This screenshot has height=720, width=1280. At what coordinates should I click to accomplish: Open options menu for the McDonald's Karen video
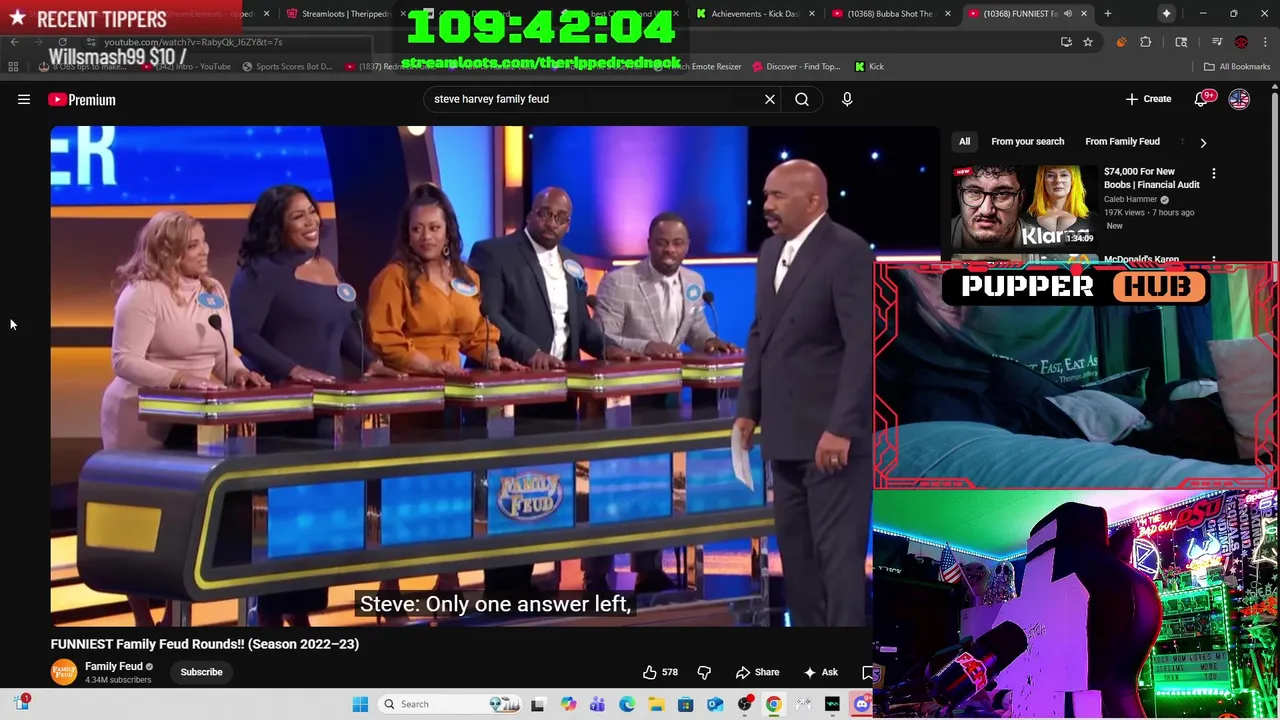pyautogui.click(x=1214, y=260)
